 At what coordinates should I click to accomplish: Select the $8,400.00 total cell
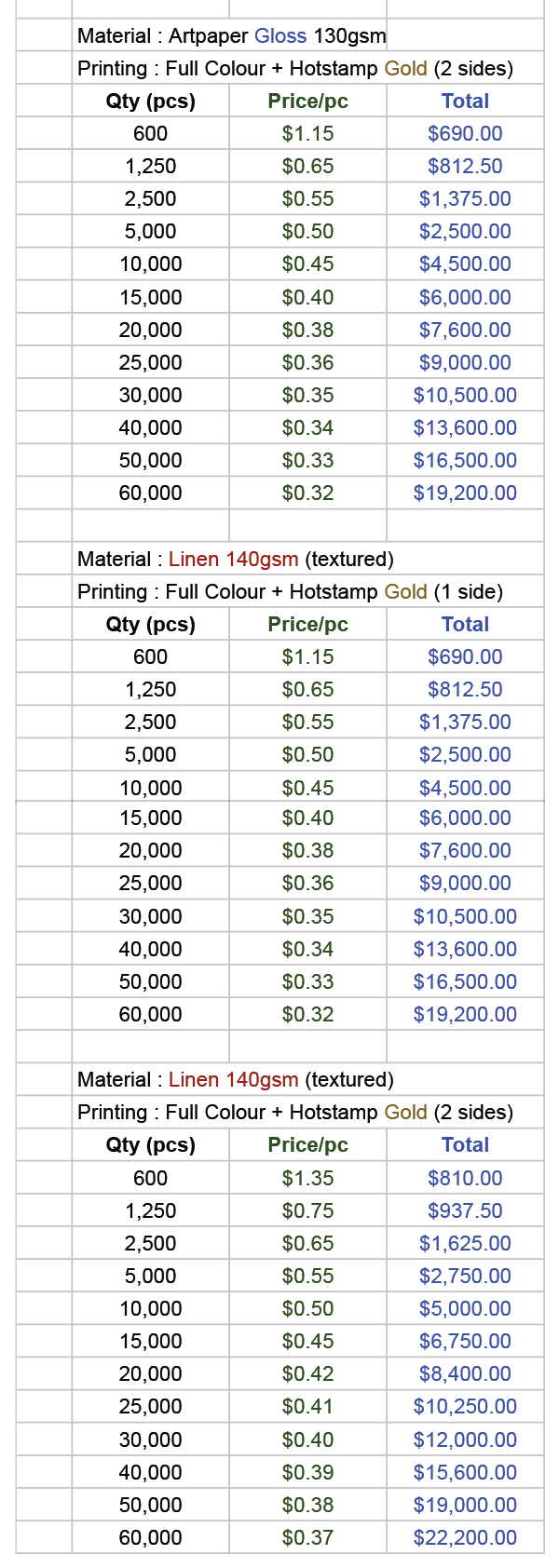(465, 1373)
